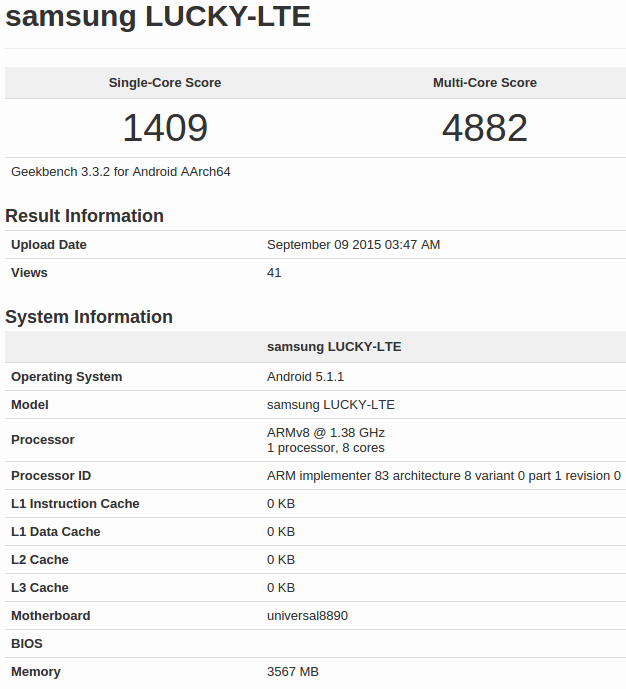Select the Operating System label
This screenshot has height=689, width=626.
pos(66,377)
